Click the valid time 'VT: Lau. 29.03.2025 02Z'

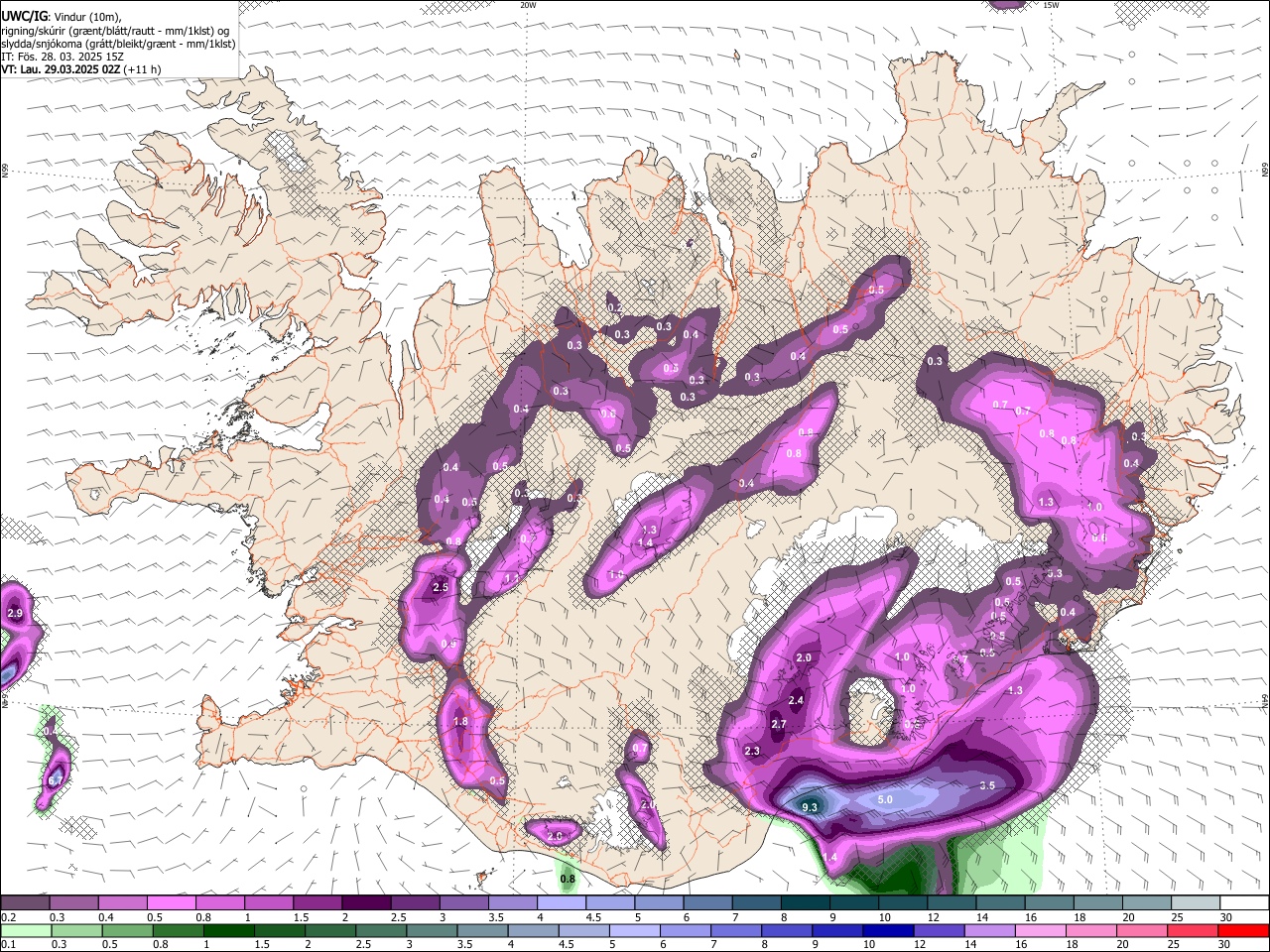tap(62, 69)
